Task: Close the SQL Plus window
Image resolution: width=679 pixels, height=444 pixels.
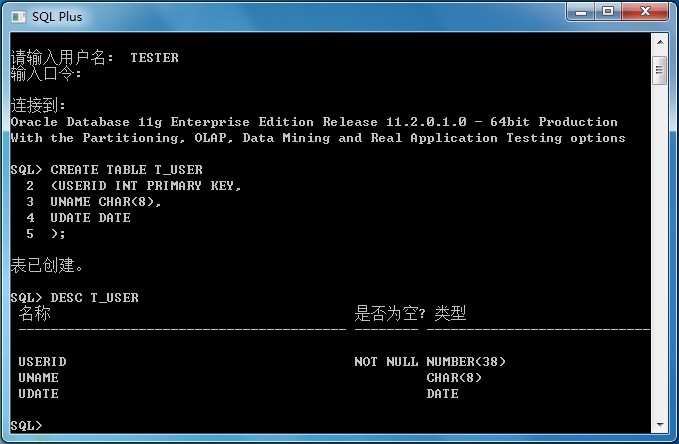Action: click(x=645, y=12)
